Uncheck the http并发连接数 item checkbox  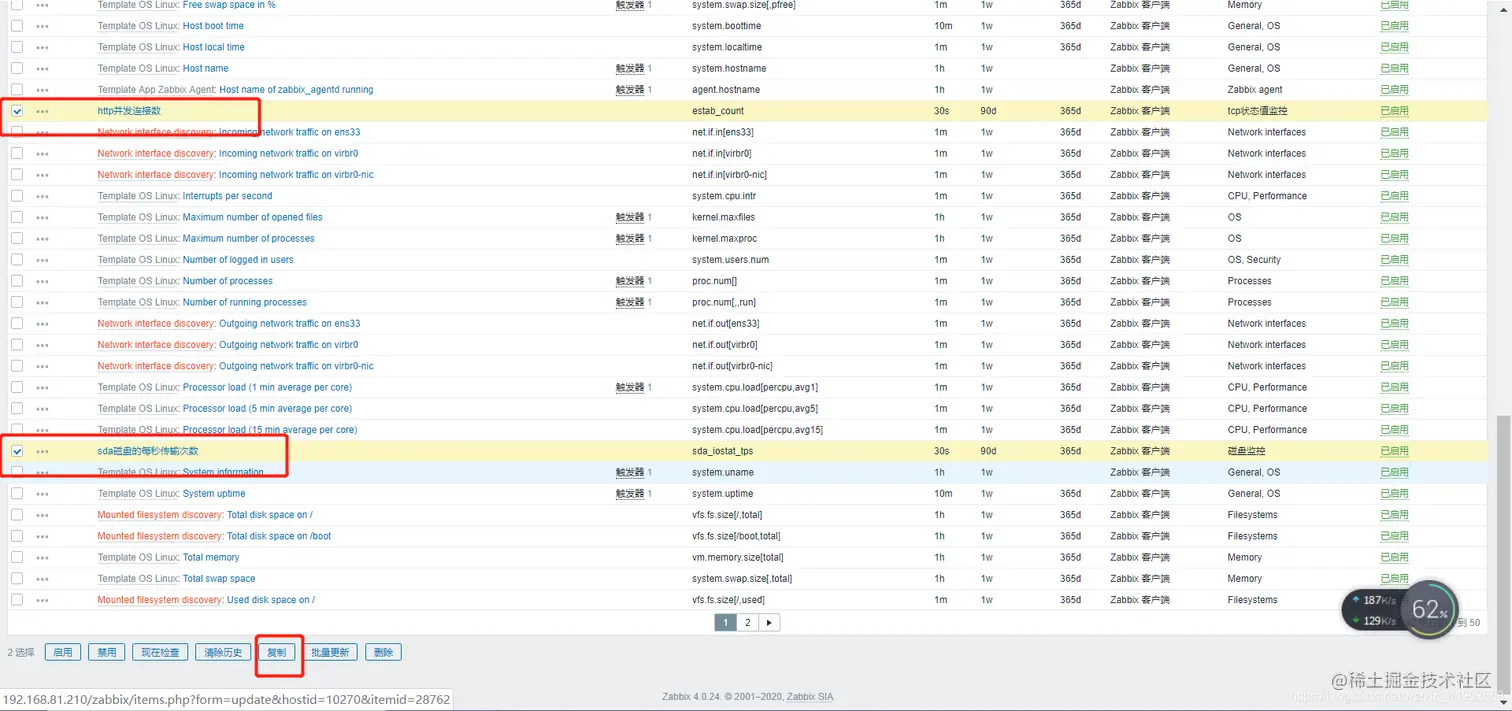pyautogui.click(x=17, y=111)
